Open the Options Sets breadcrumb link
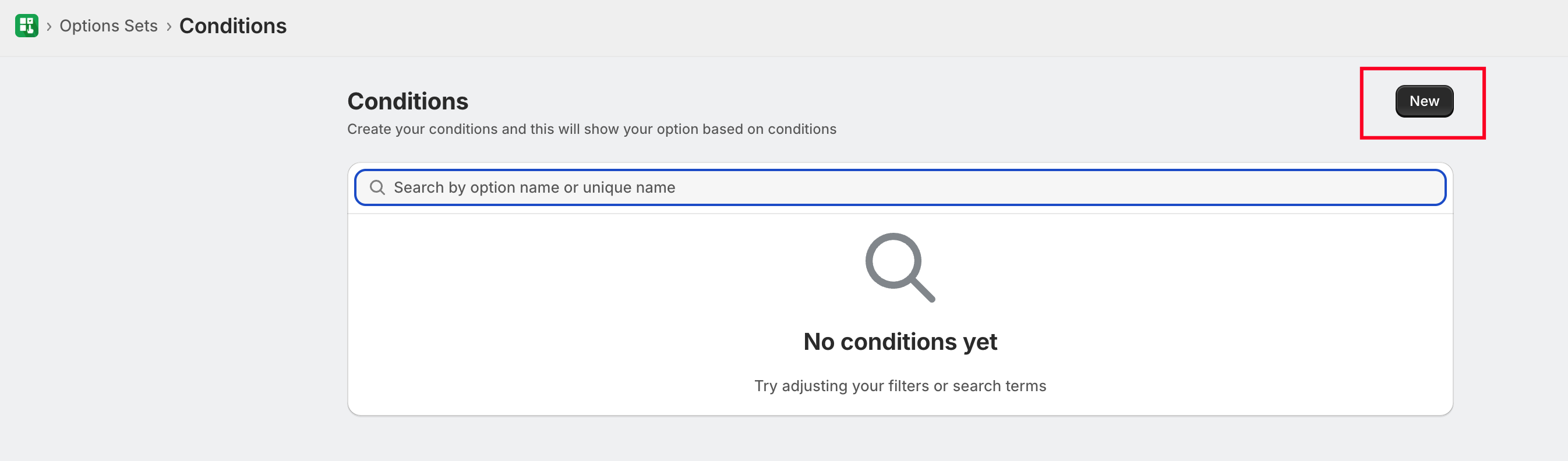Screen dimensions: 1568x461 pos(108,26)
